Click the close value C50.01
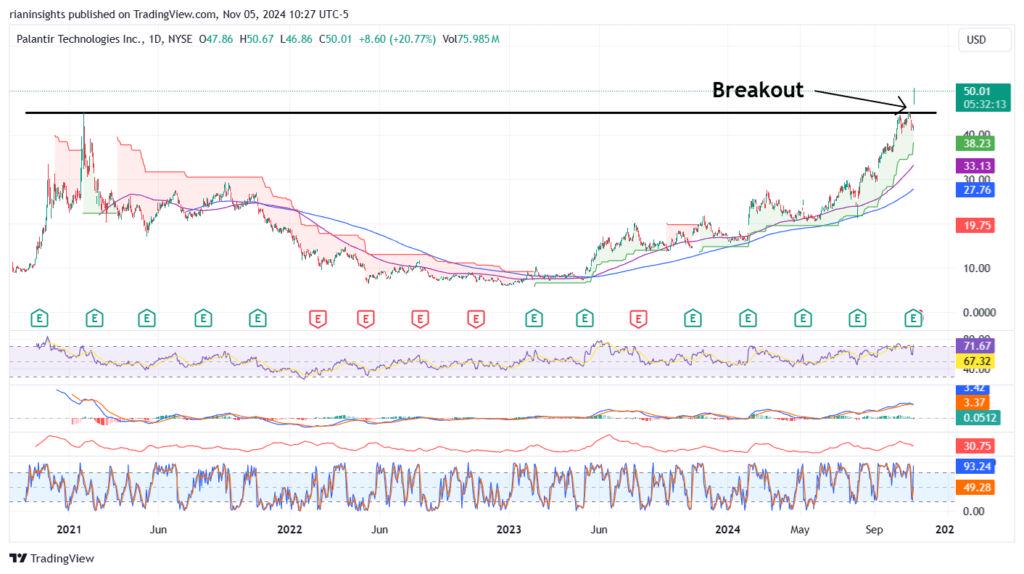Image resolution: width=1024 pixels, height=574 pixels. pyautogui.click(x=336, y=39)
